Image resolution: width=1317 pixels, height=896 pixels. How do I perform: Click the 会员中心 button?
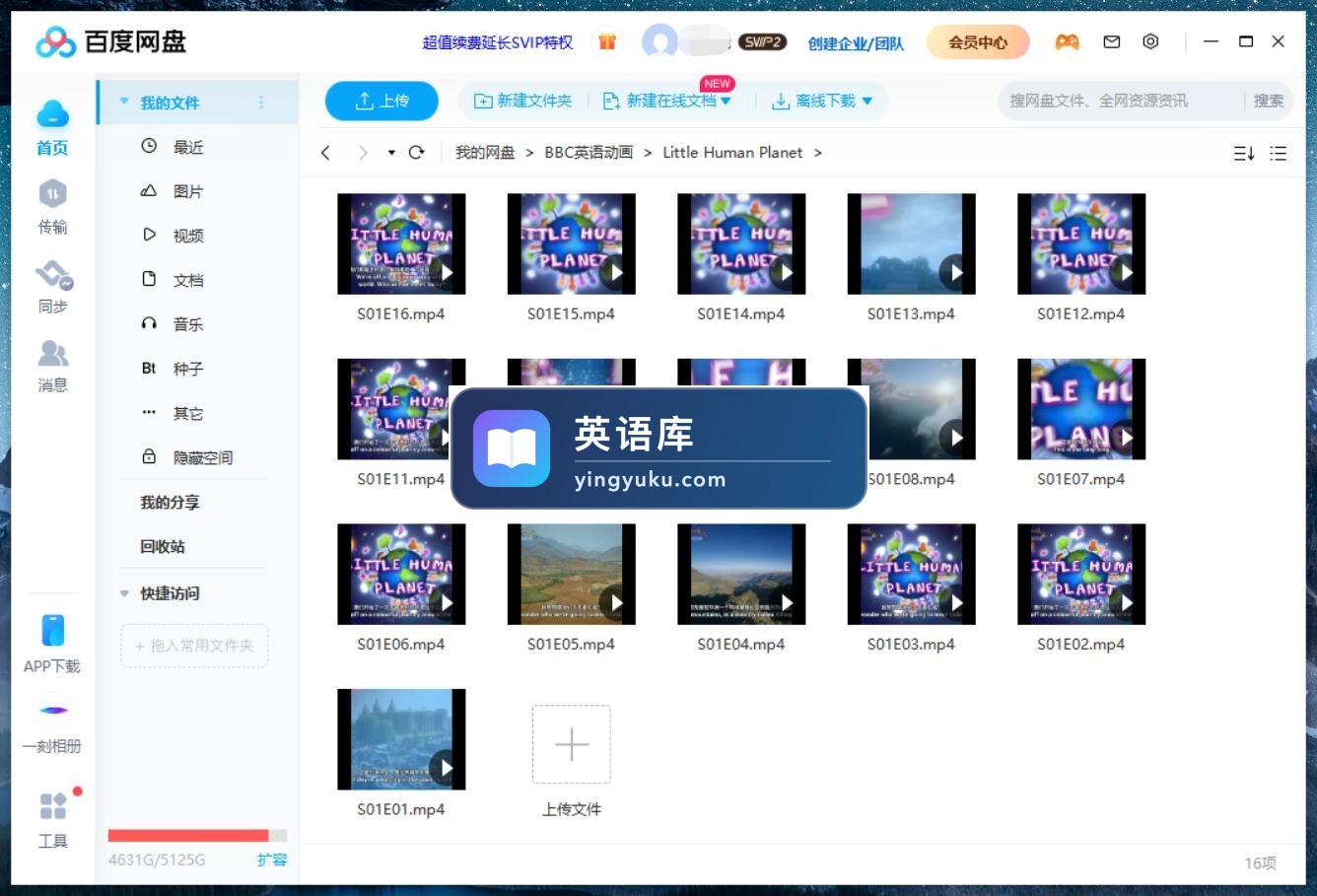pyautogui.click(x=978, y=41)
